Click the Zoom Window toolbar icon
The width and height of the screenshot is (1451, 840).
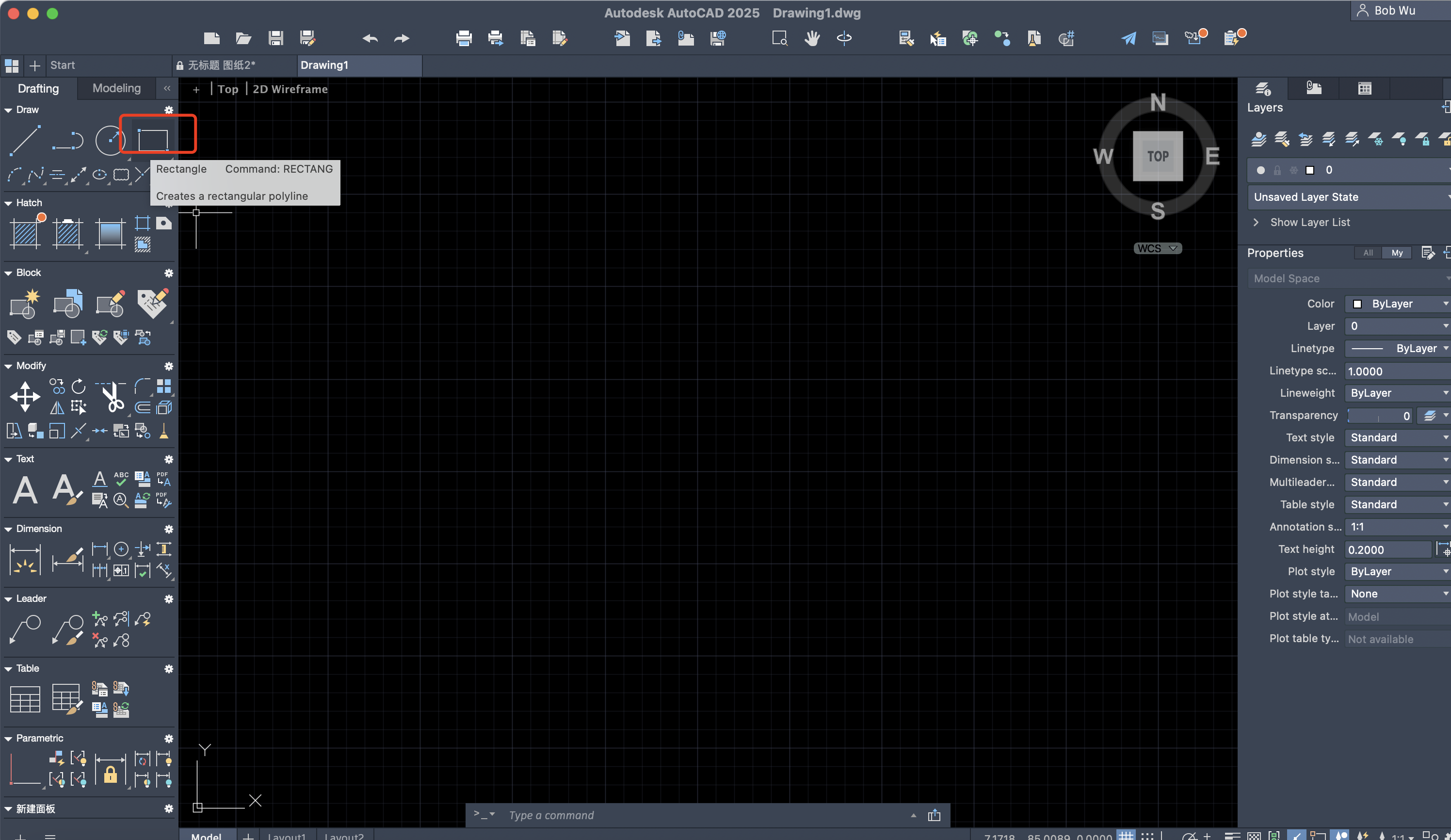coord(780,39)
